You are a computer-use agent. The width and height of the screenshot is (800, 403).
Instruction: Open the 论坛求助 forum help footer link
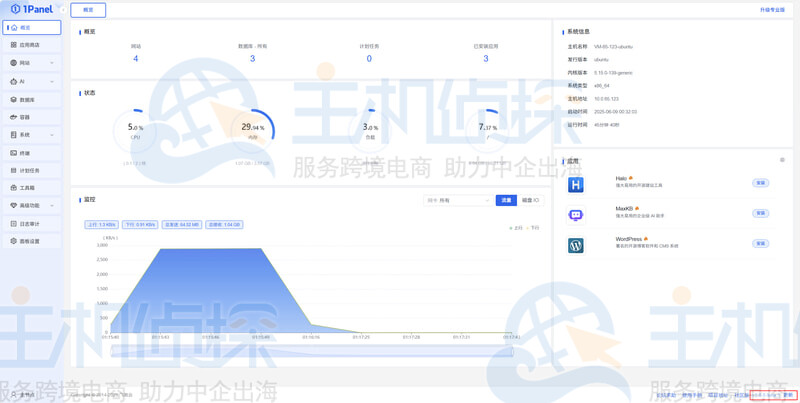666,395
